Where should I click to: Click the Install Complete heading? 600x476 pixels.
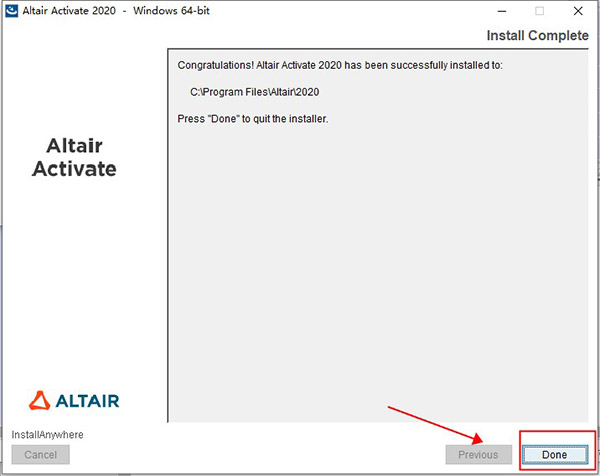pos(537,36)
